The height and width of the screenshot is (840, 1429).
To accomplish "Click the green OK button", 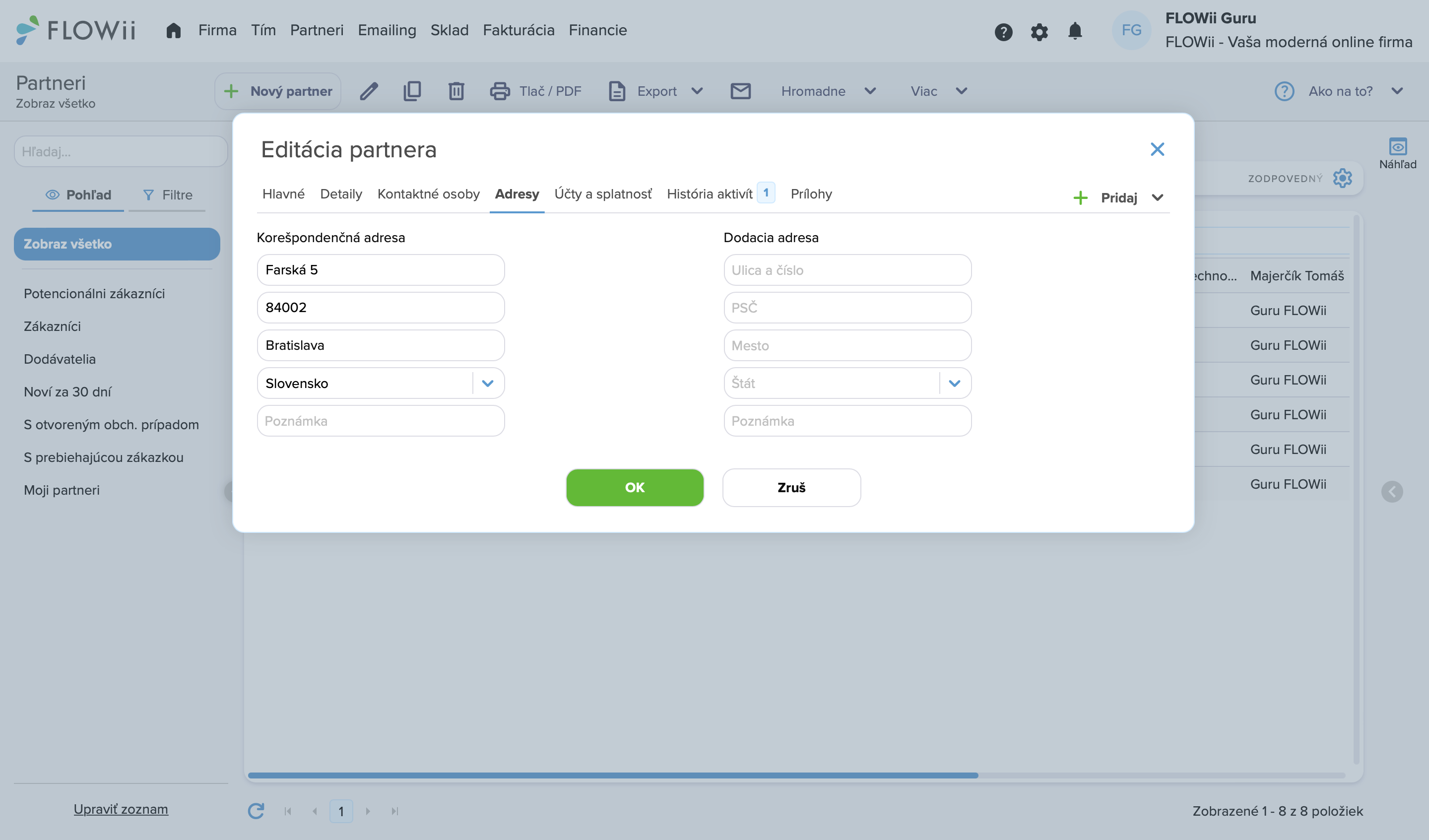I will [635, 487].
